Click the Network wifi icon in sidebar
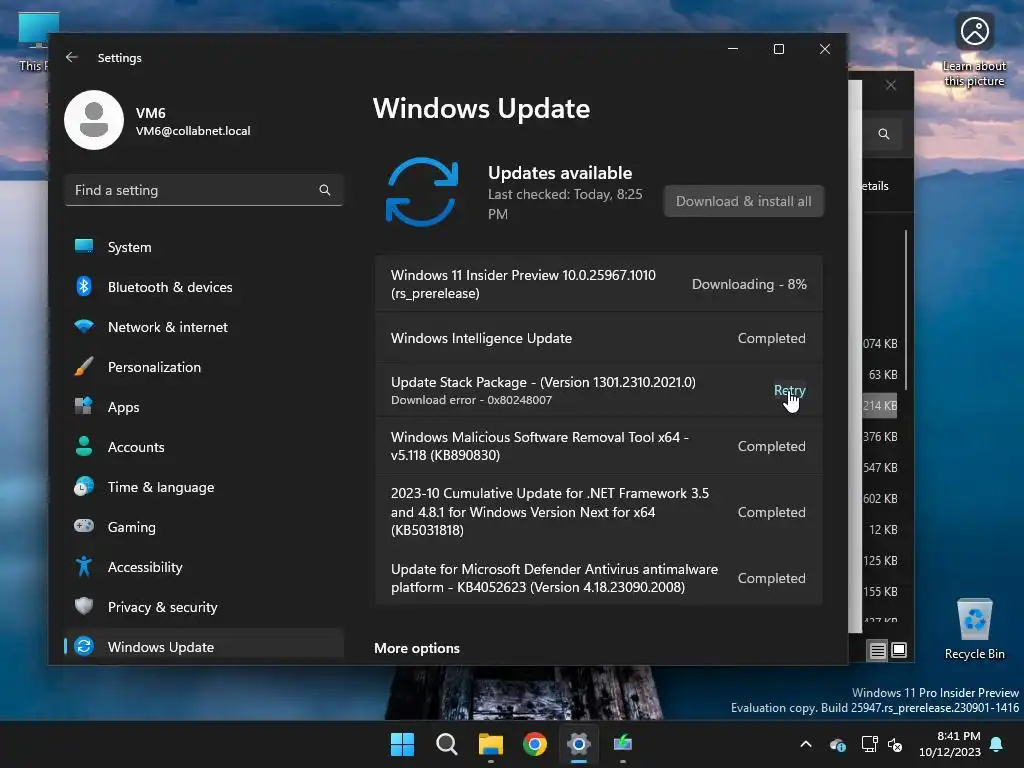Image resolution: width=1024 pixels, height=768 pixels. click(84, 326)
